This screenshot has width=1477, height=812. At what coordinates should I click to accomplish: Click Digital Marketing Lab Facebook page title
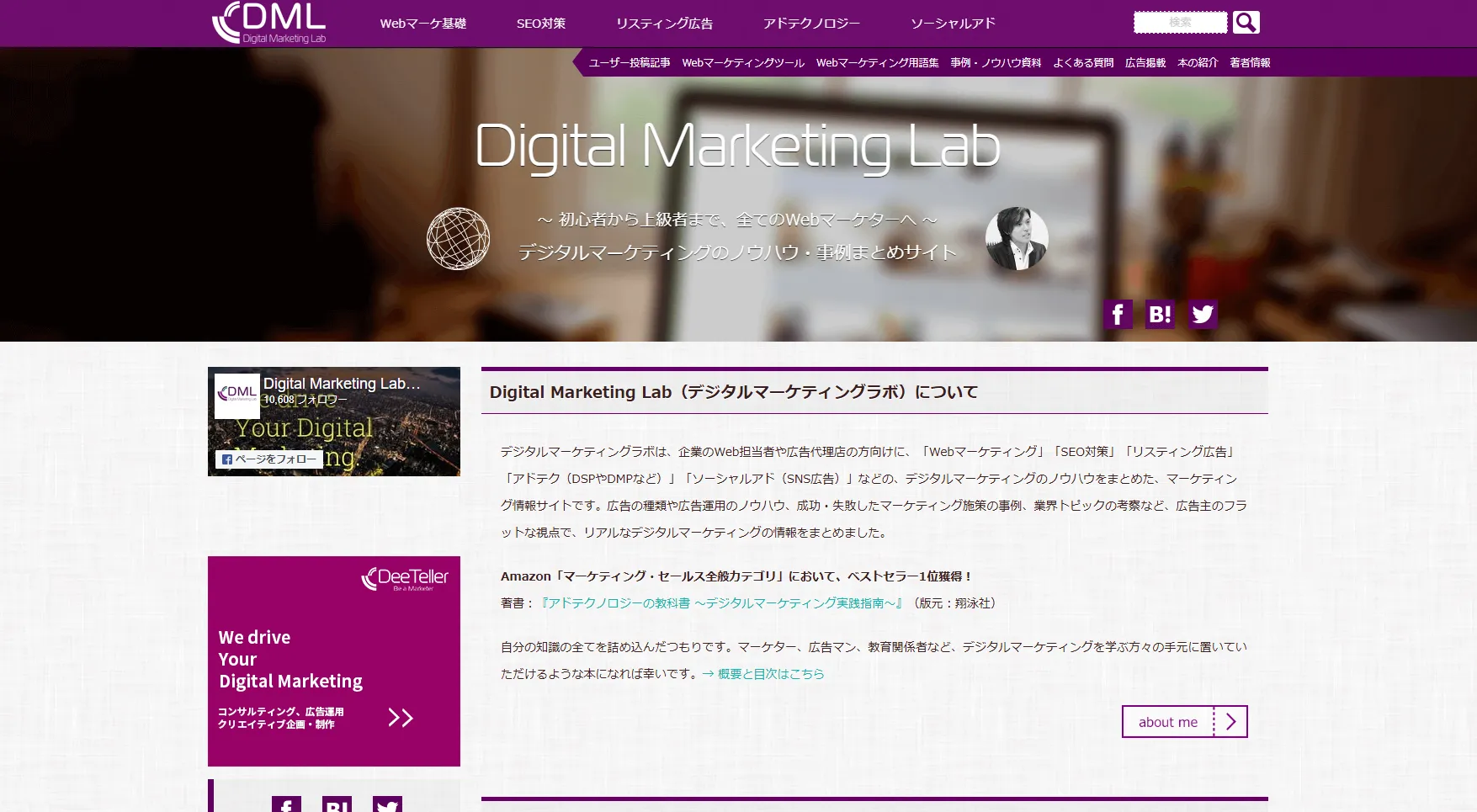(x=342, y=384)
